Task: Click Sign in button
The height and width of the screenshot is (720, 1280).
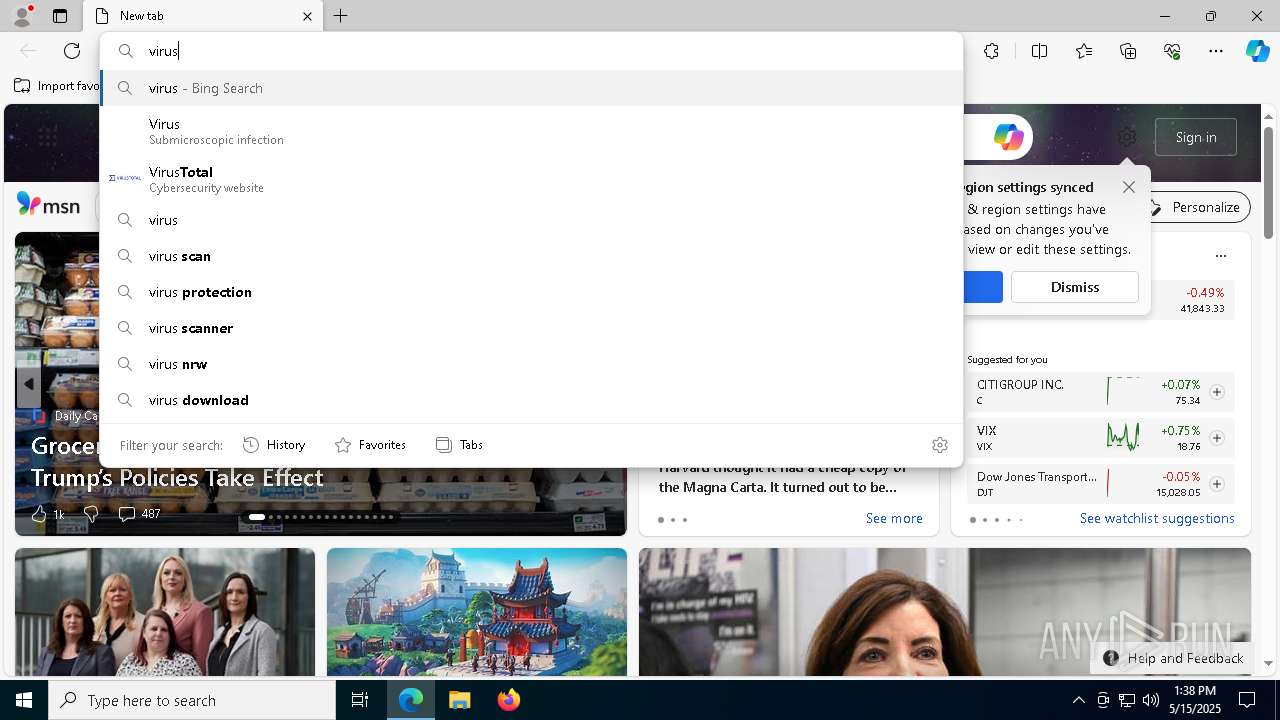Action: [1196, 137]
